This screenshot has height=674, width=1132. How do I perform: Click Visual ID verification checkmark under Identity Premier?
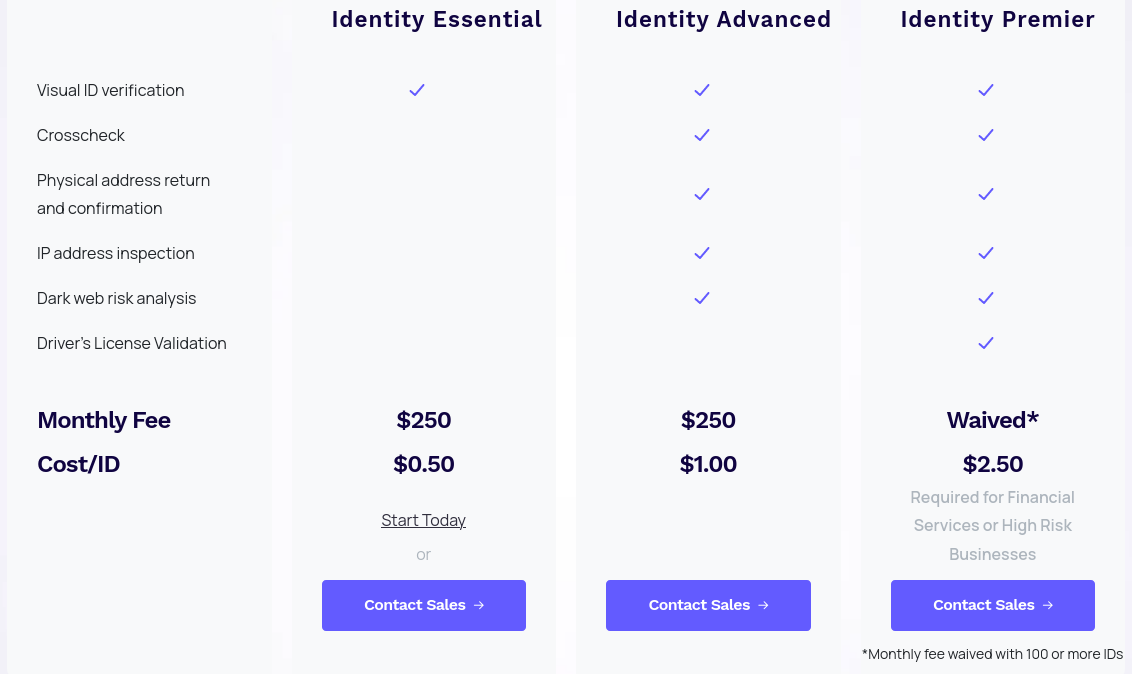click(985, 90)
